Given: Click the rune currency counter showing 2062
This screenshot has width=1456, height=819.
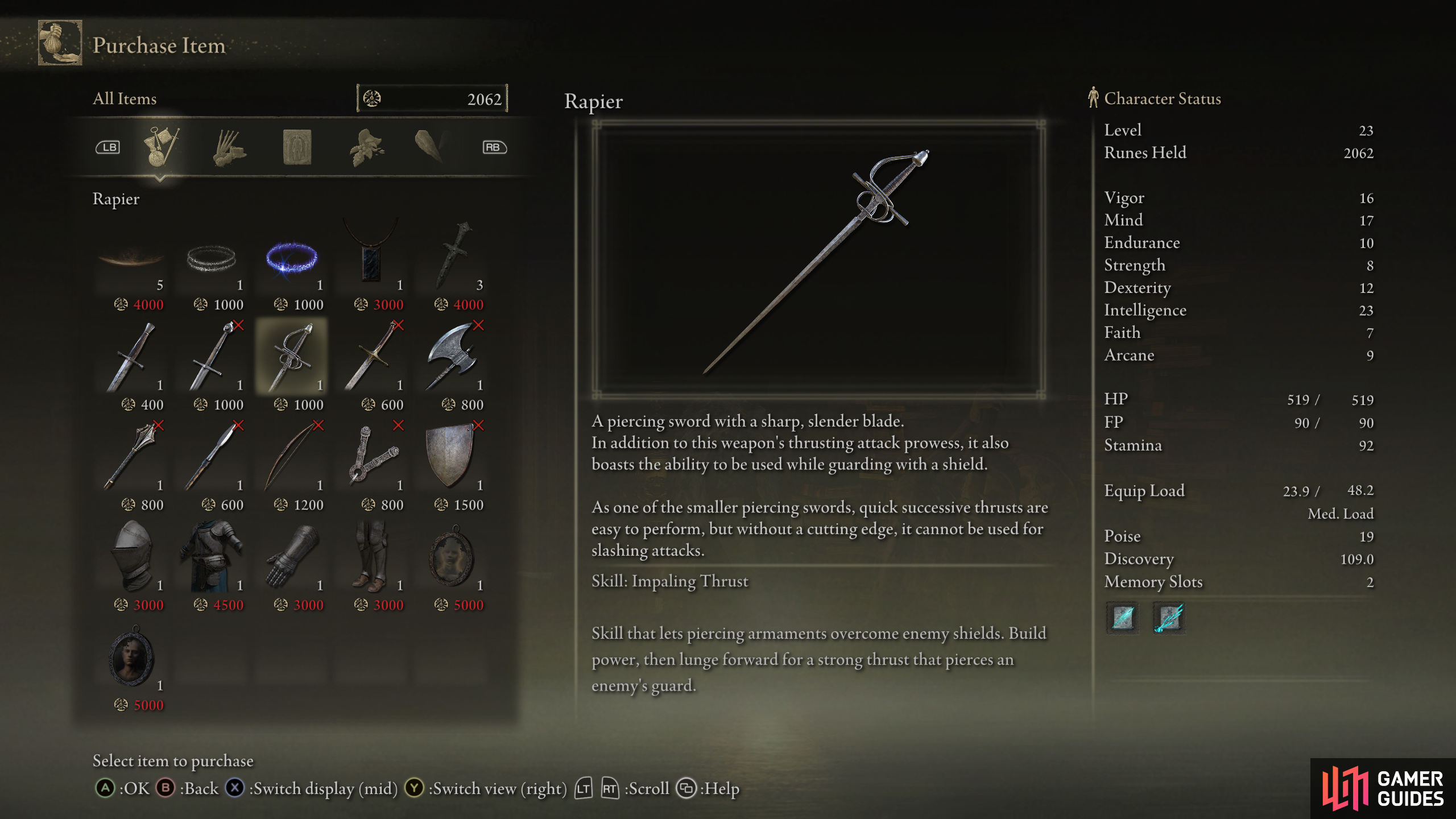Looking at the screenshot, I should point(432,99).
